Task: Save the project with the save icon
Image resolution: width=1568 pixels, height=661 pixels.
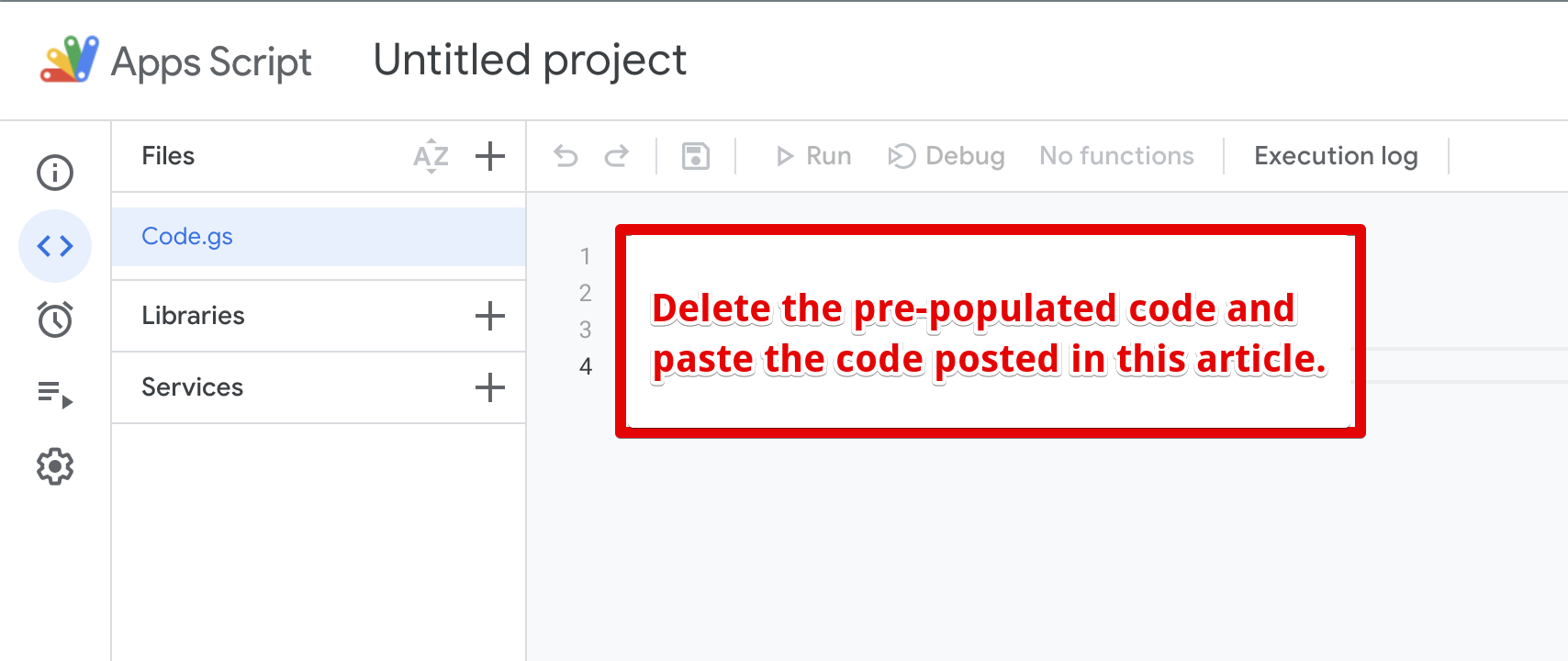Action: coord(695,156)
